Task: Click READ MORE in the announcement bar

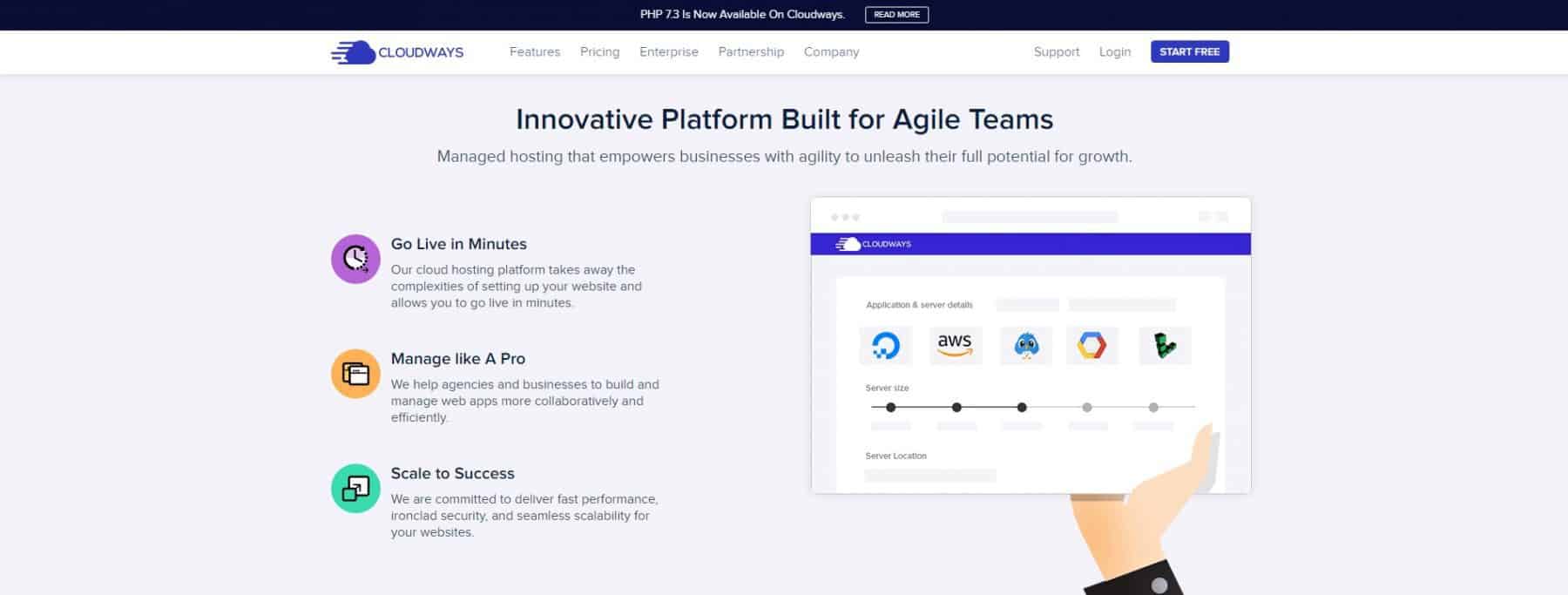Action: [x=896, y=15]
